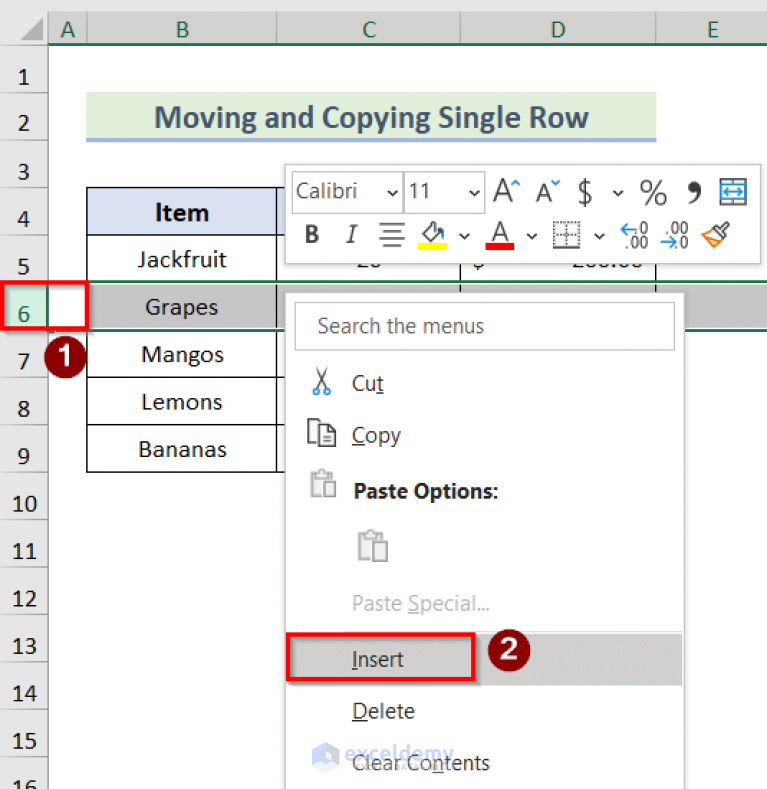Screen dimensions: 767x789
Task: Click the center align icon
Action: point(391,235)
